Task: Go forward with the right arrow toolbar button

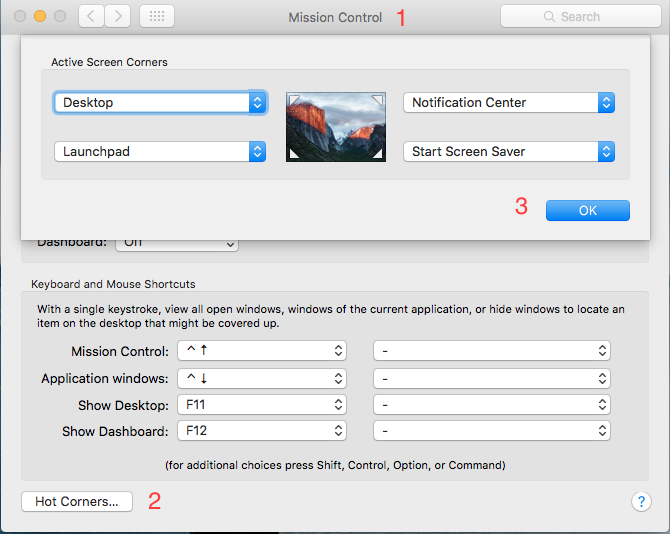Action: pos(118,16)
